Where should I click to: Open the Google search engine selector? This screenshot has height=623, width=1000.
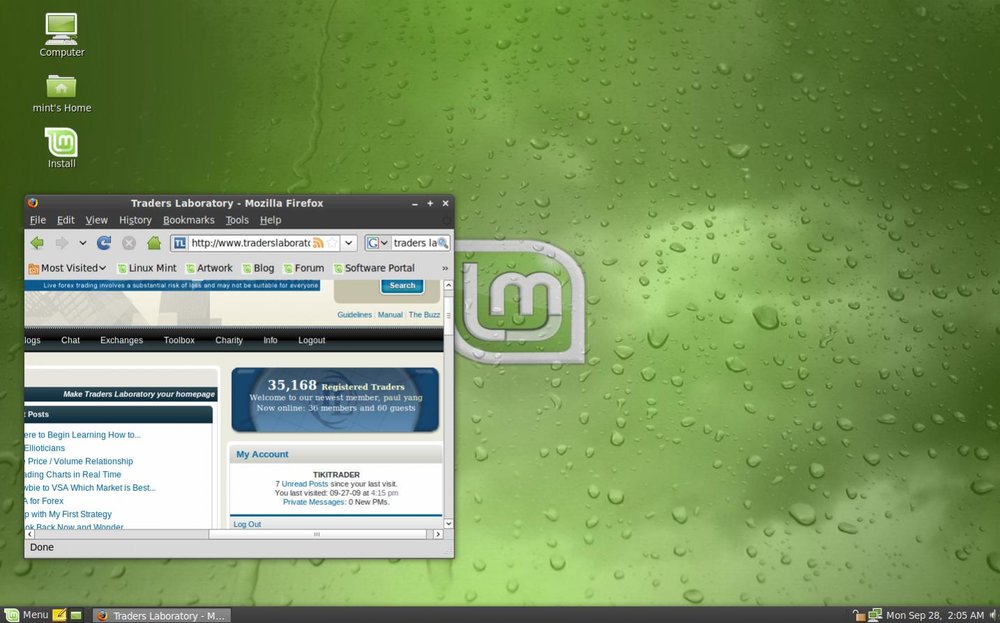377,243
